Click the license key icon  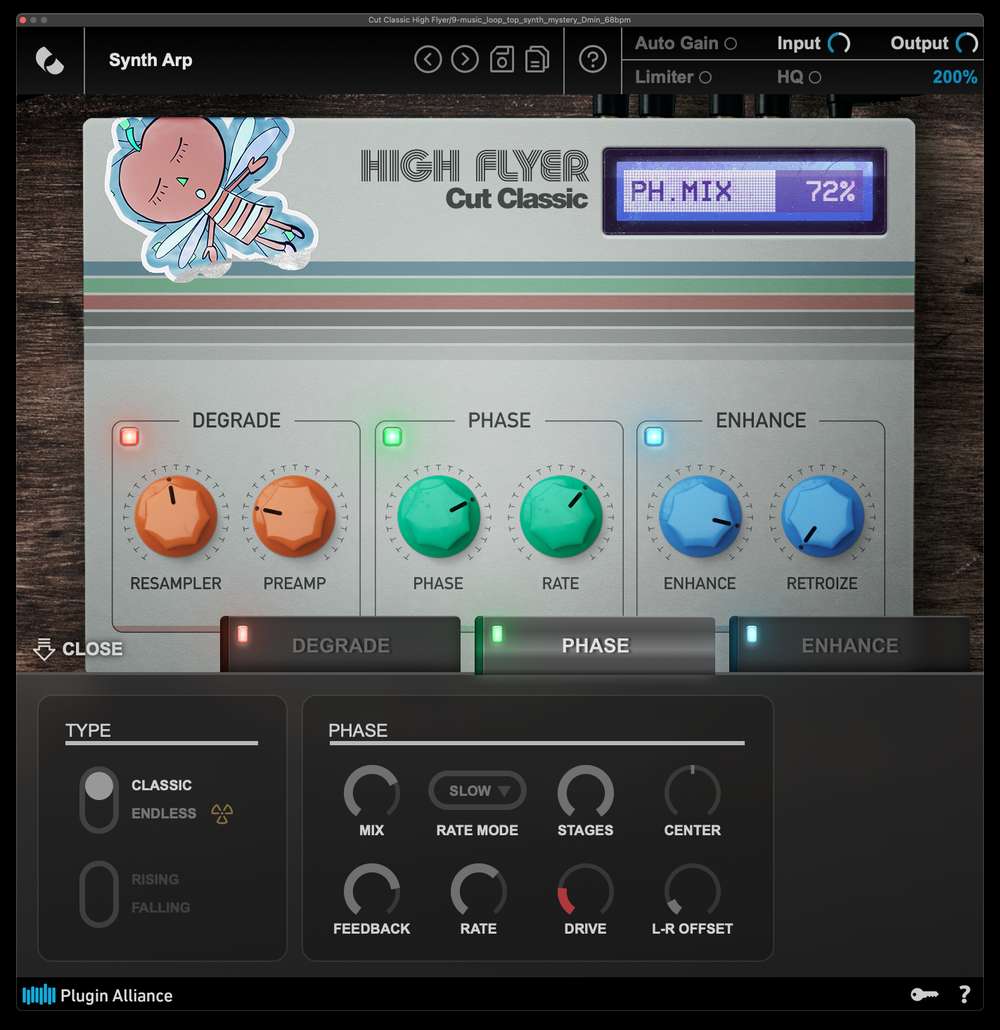click(x=923, y=994)
